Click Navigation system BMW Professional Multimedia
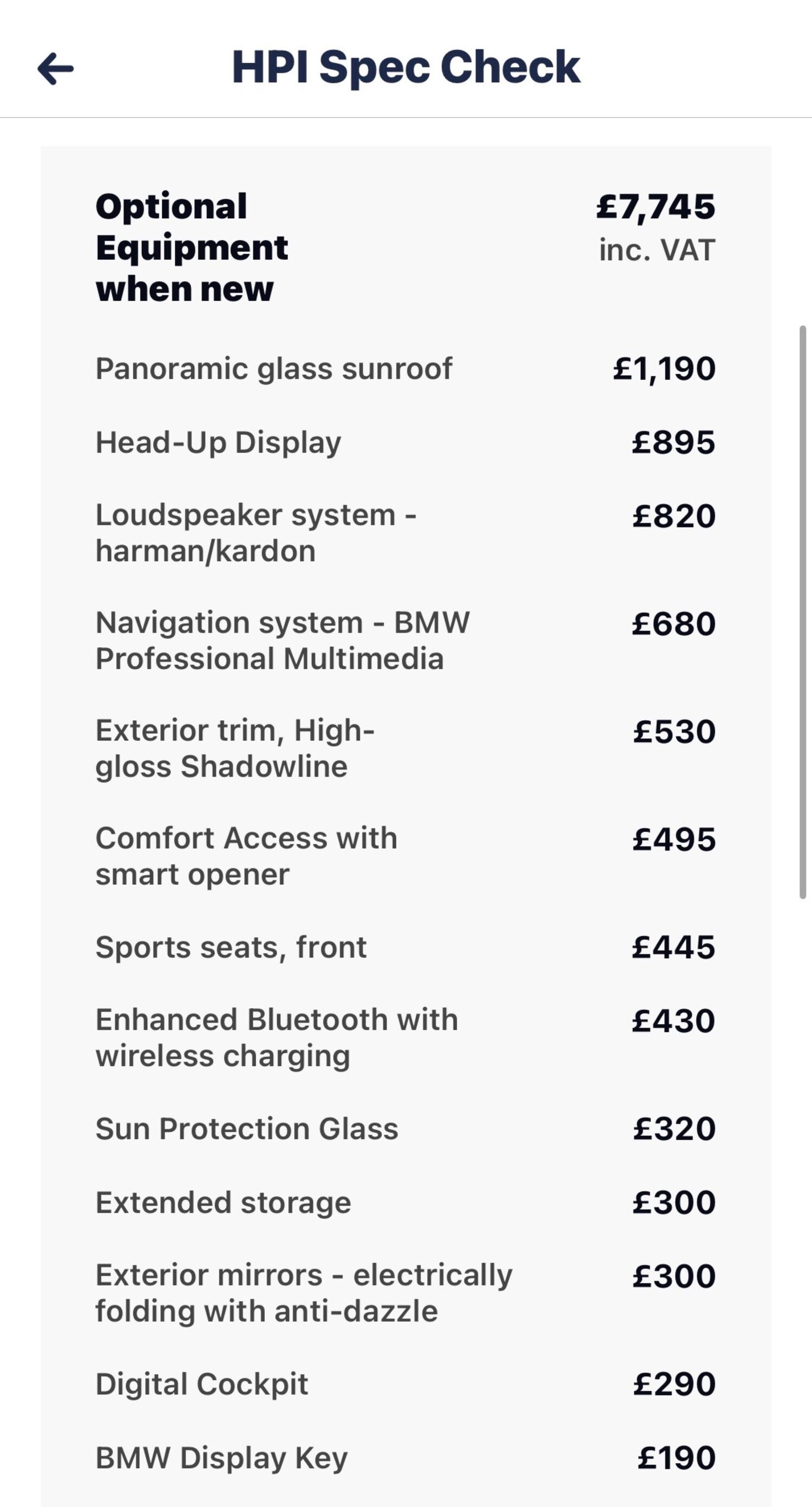This screenshot has height=1507, width=812. pyautogui.click(x=283, y=641)
